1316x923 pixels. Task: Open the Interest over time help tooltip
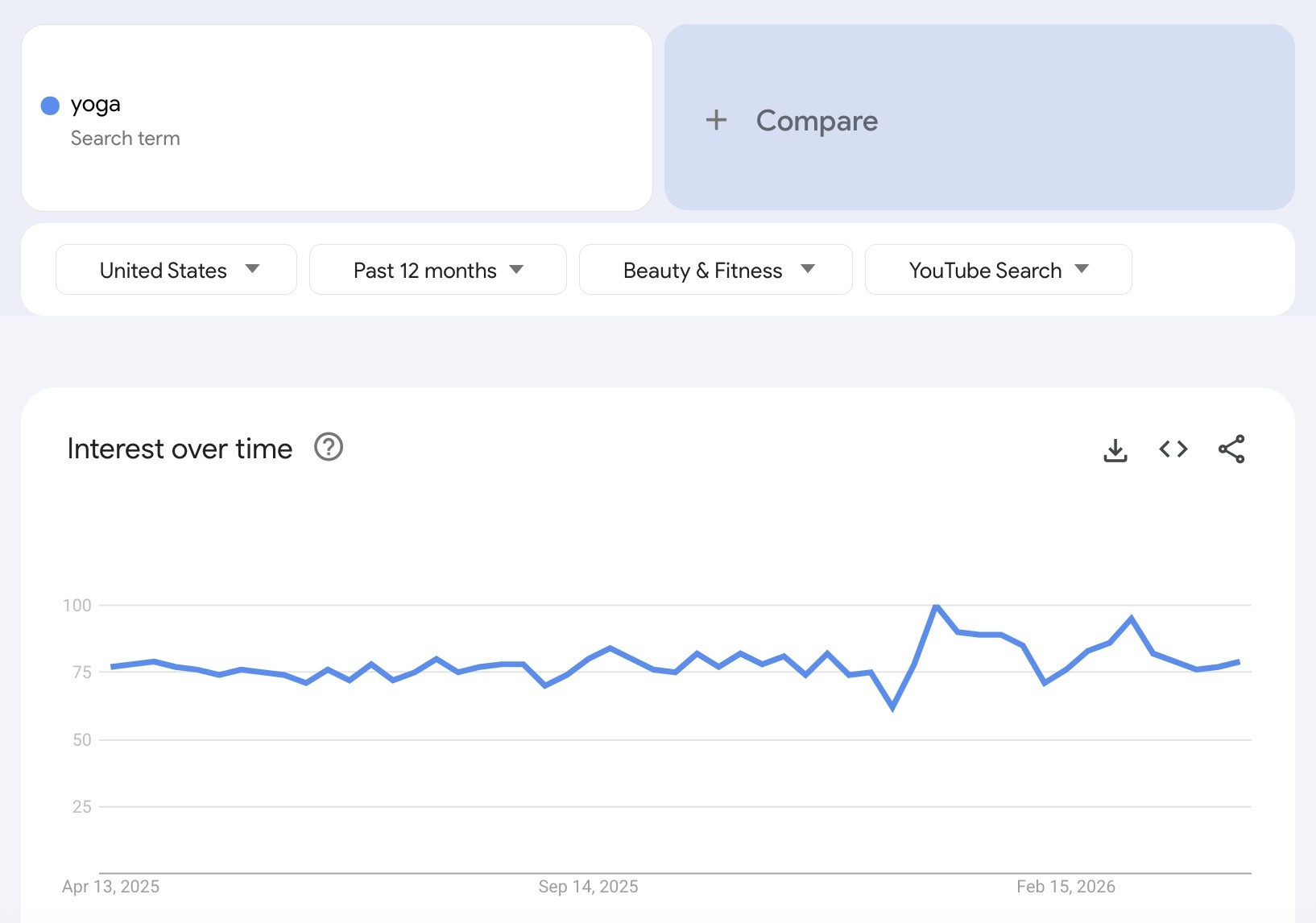click(x=329, y=447)
